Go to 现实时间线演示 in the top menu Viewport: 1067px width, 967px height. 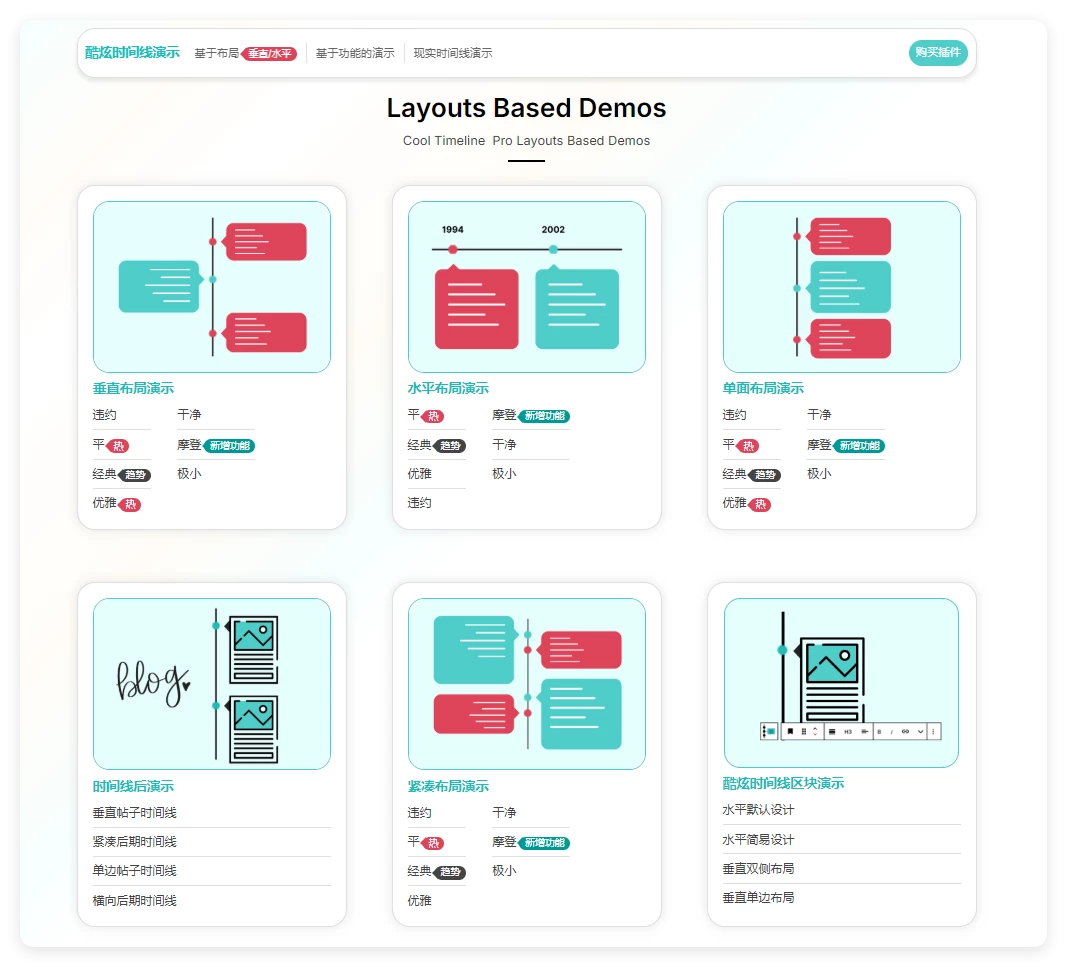pos(453,53)
